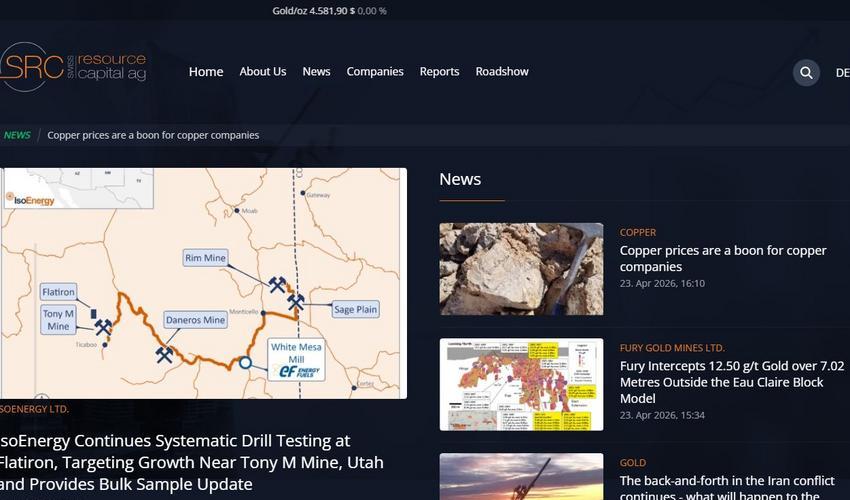Open the Companies menu

coord(375,72)
